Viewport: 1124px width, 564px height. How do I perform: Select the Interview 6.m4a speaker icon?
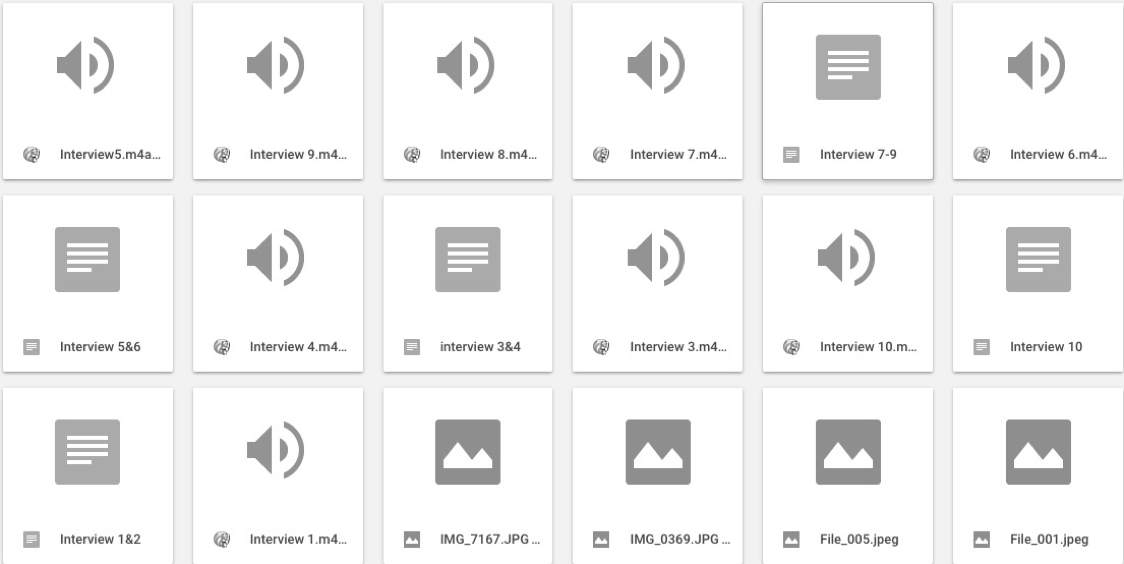pos(1037,67)
